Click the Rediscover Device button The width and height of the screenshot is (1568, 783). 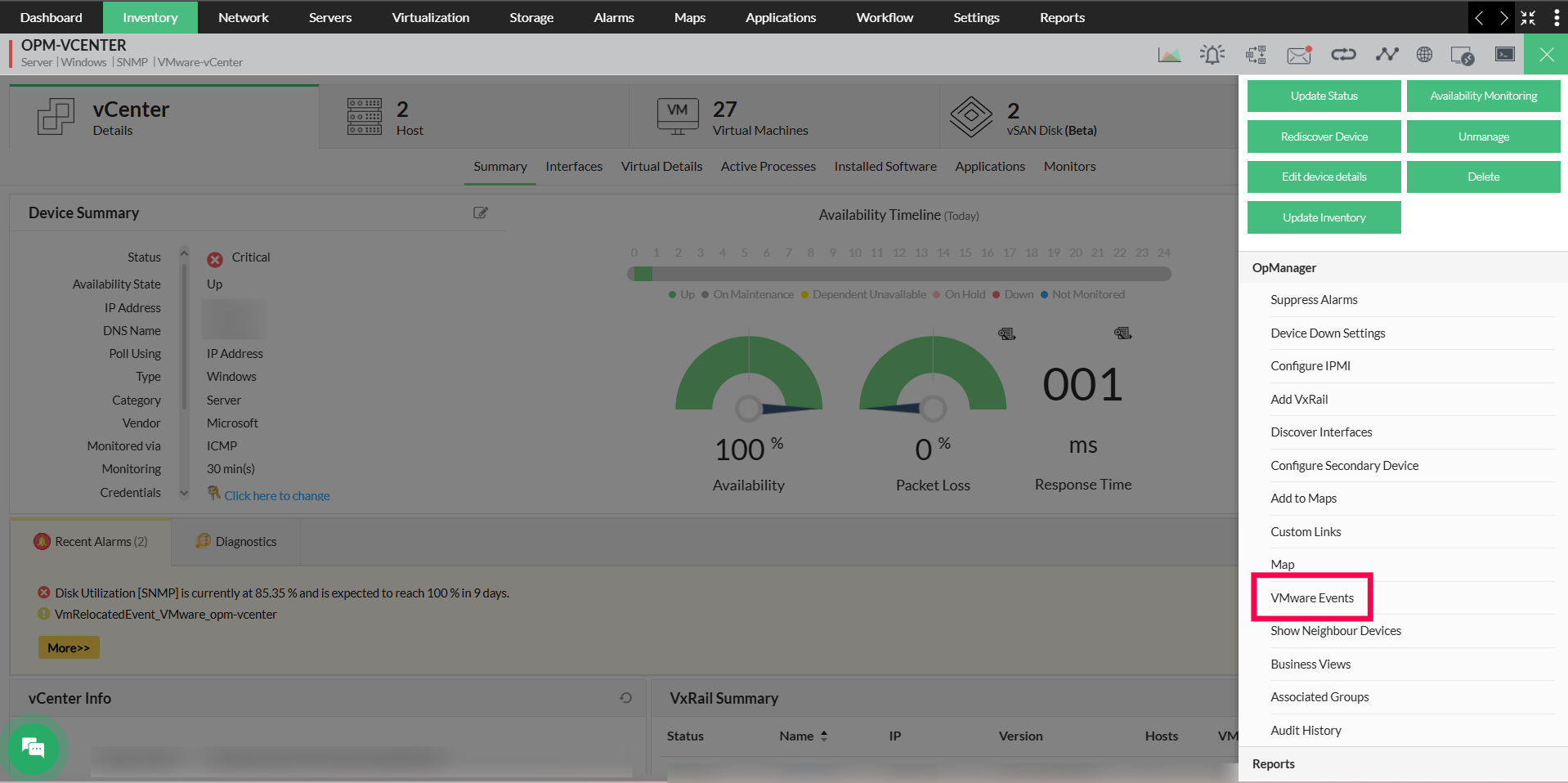[x=1324, y=136]
